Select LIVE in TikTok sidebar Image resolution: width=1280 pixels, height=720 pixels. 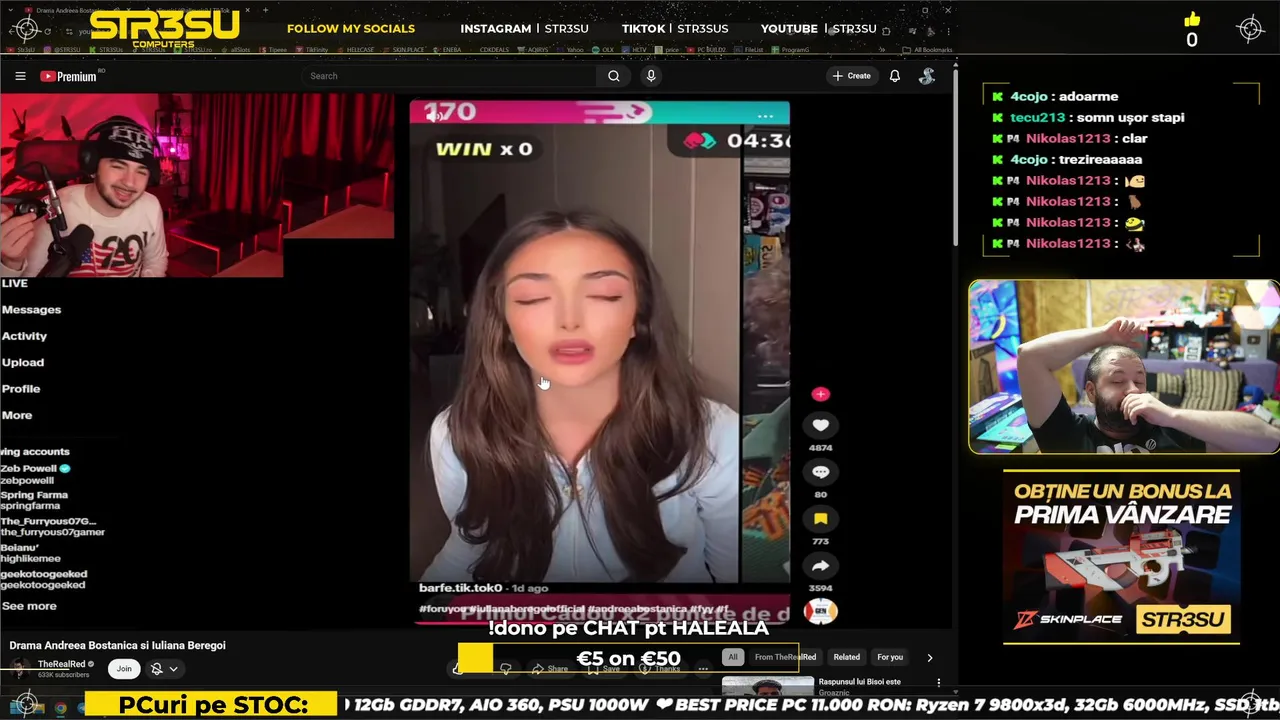click(x=14, y=283)
